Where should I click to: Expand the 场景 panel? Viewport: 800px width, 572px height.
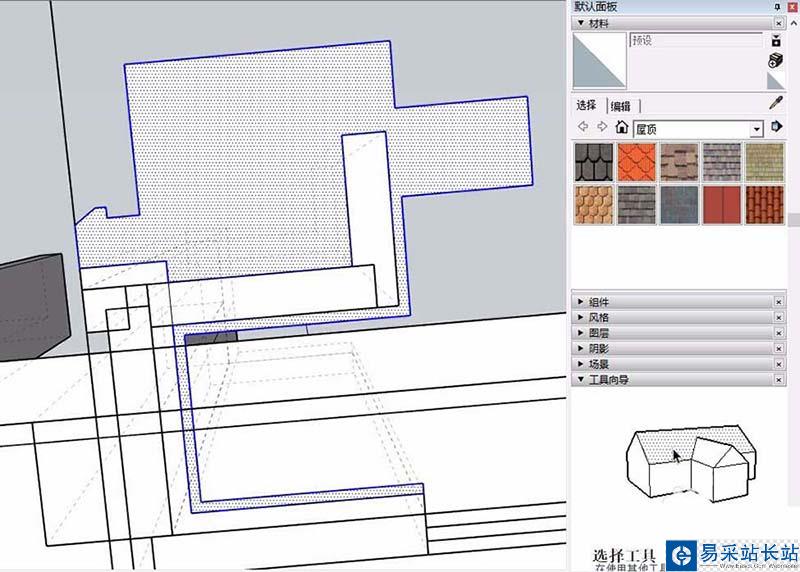[581, 364]
